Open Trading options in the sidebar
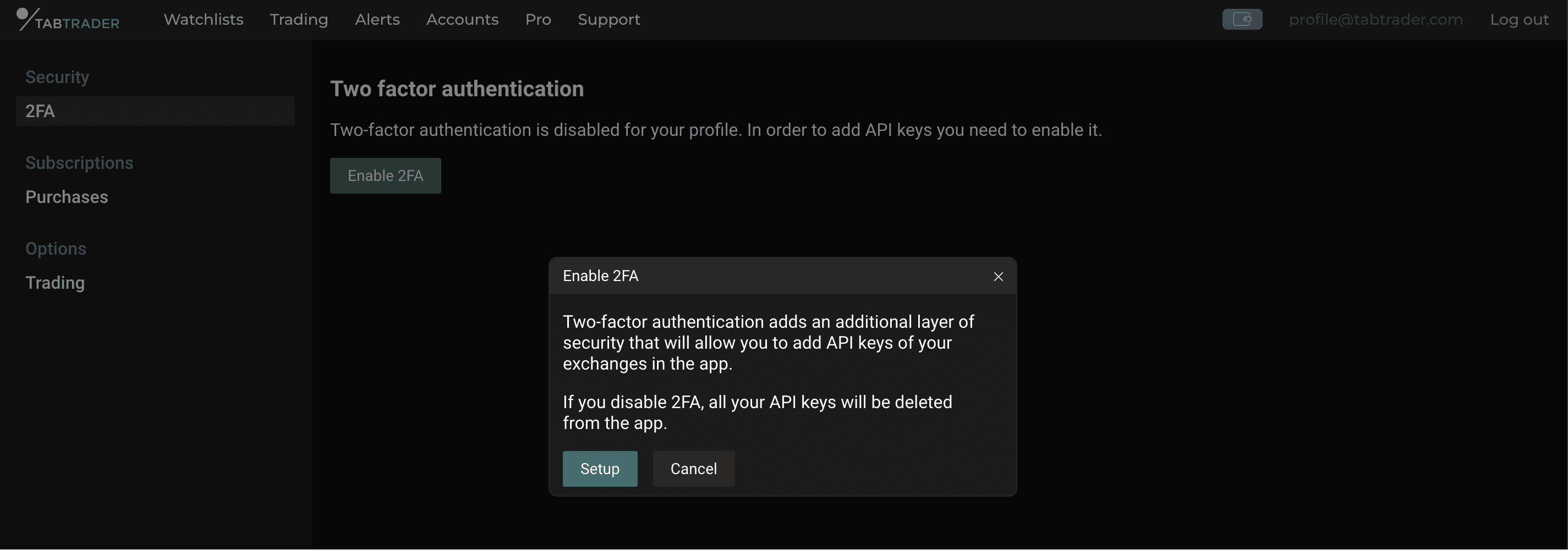The image size is (1568, 550). click(55, 283)
